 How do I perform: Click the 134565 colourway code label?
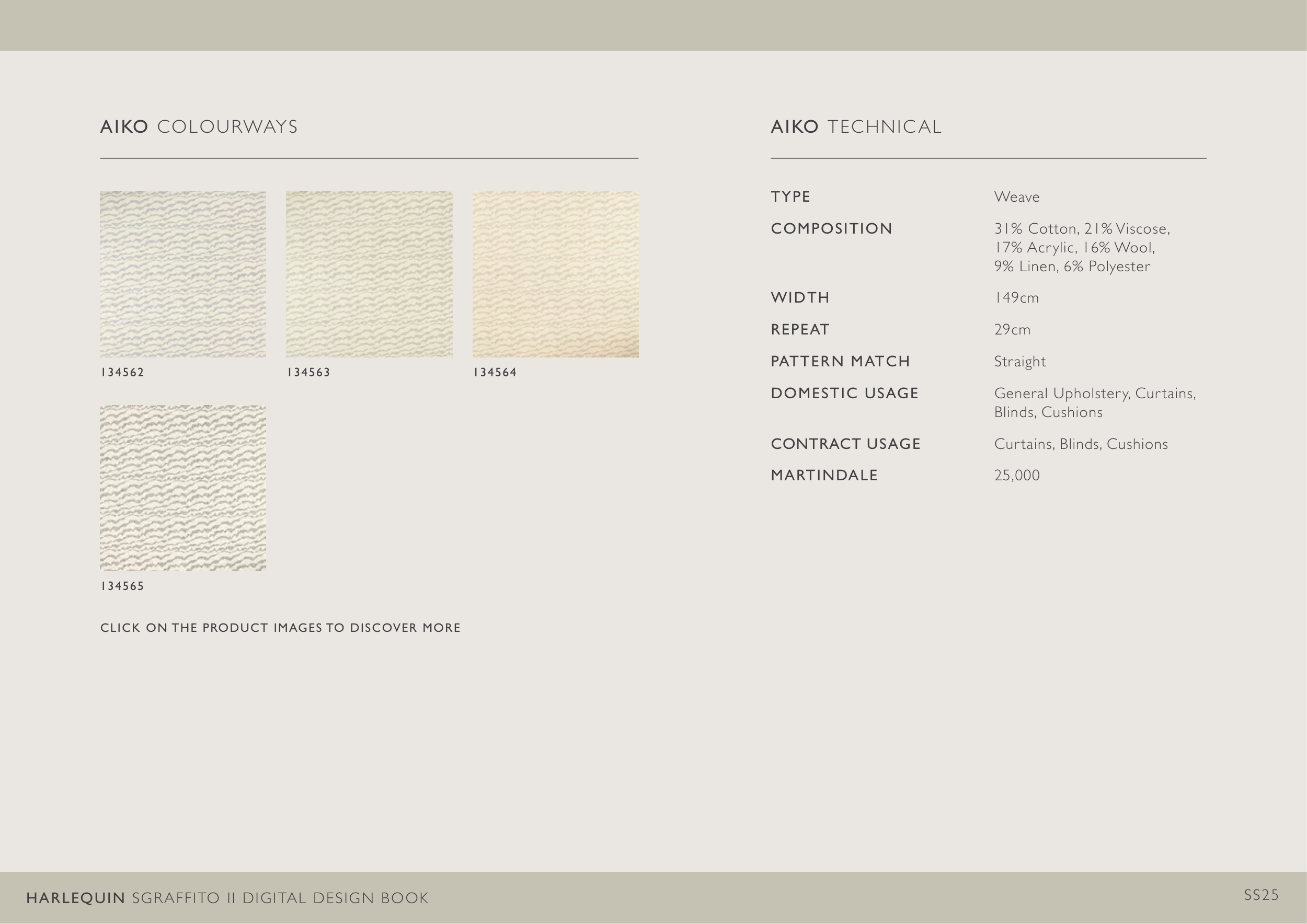[x=122, y=586]
